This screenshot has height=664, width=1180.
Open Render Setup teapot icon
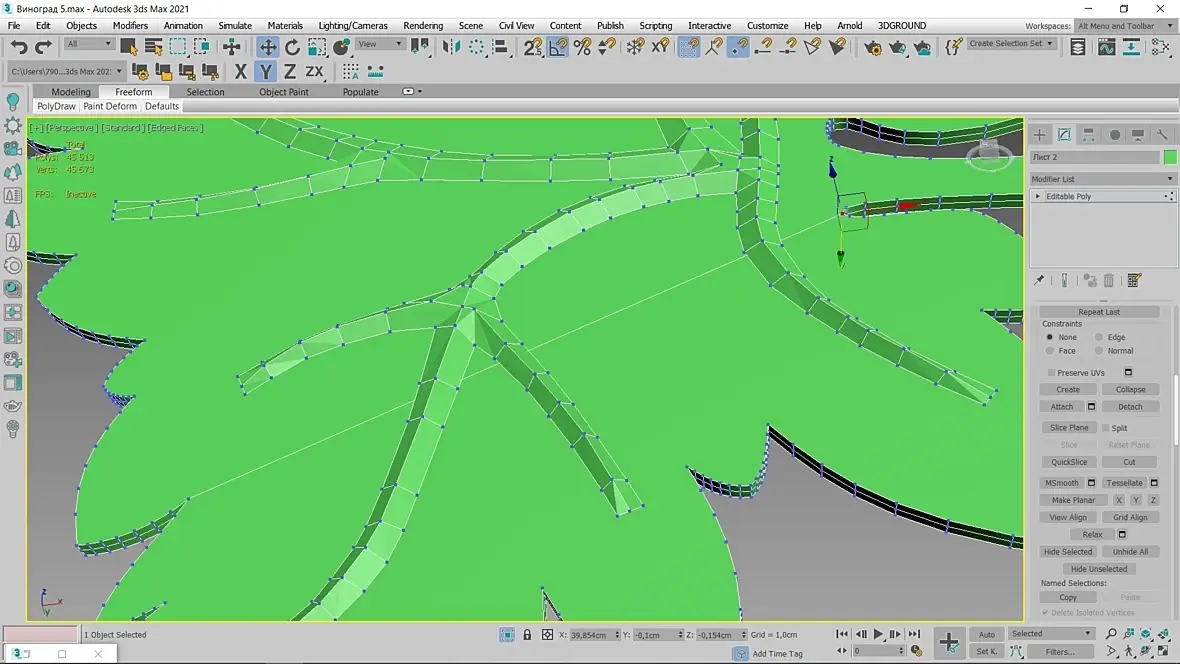tap(873, 46)
